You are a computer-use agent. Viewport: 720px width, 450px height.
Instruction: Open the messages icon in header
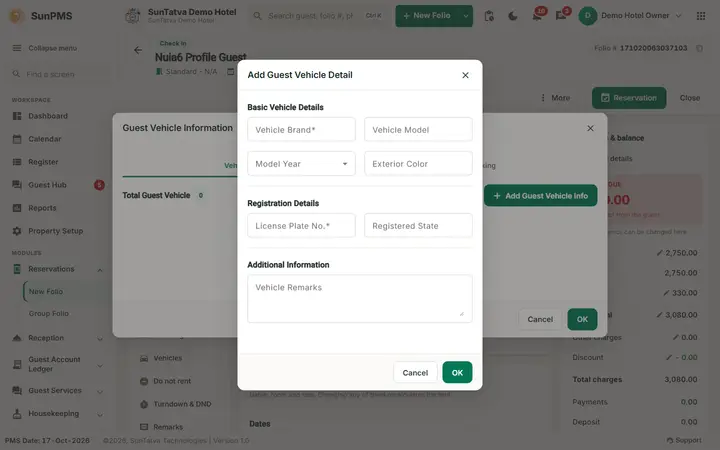click(x=561, y=16)
